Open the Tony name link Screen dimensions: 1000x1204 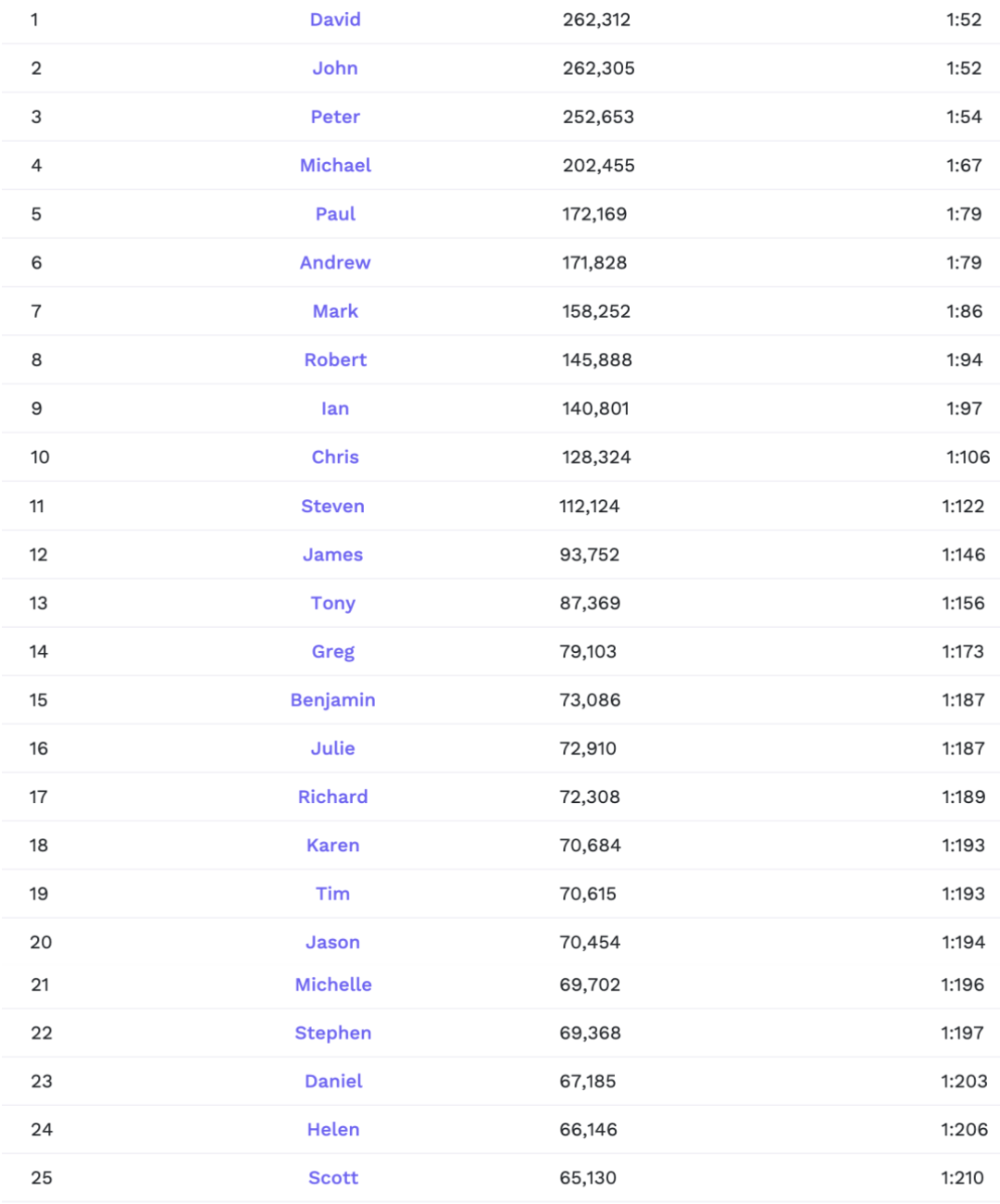(x=332, y=603)
